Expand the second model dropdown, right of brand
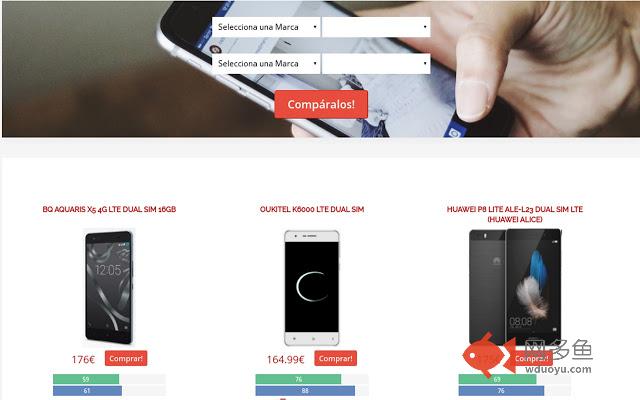640x400 pixels. tap(376, 64)
